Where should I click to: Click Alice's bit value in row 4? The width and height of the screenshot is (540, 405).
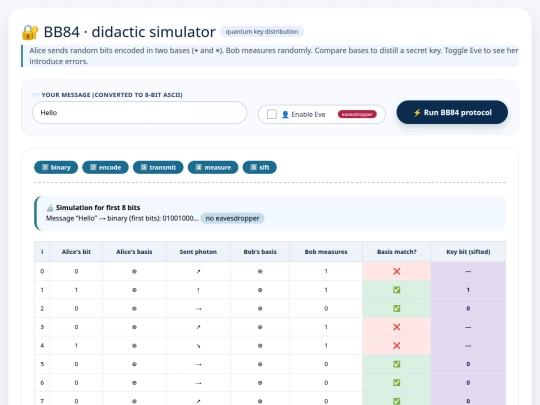click(76, 346)
